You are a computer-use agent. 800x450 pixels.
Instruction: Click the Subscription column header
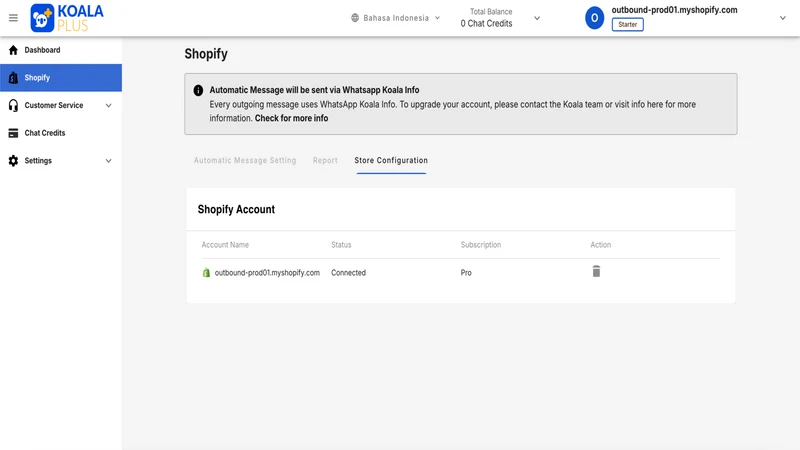pos(481,245)
